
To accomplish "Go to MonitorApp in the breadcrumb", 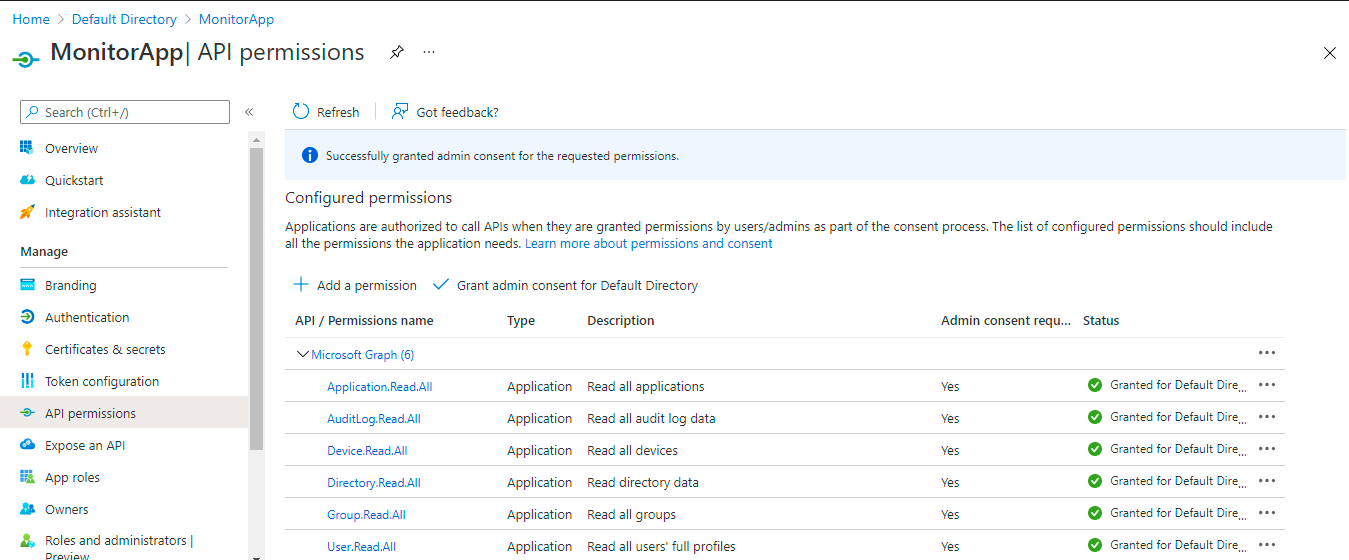I will tap(236, 19).
